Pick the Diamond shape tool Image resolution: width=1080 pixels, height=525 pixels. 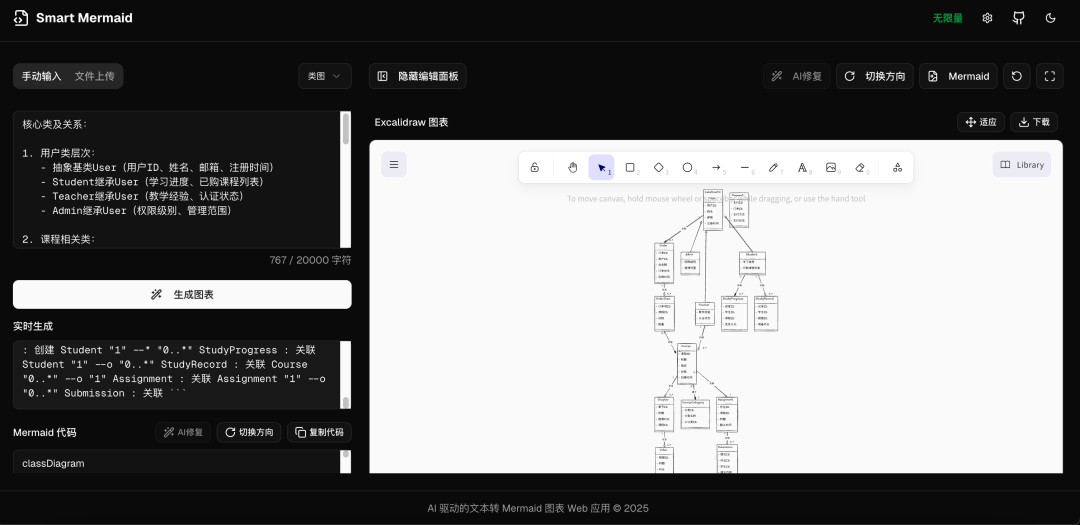pyautogui.click(x=658, y=167)
